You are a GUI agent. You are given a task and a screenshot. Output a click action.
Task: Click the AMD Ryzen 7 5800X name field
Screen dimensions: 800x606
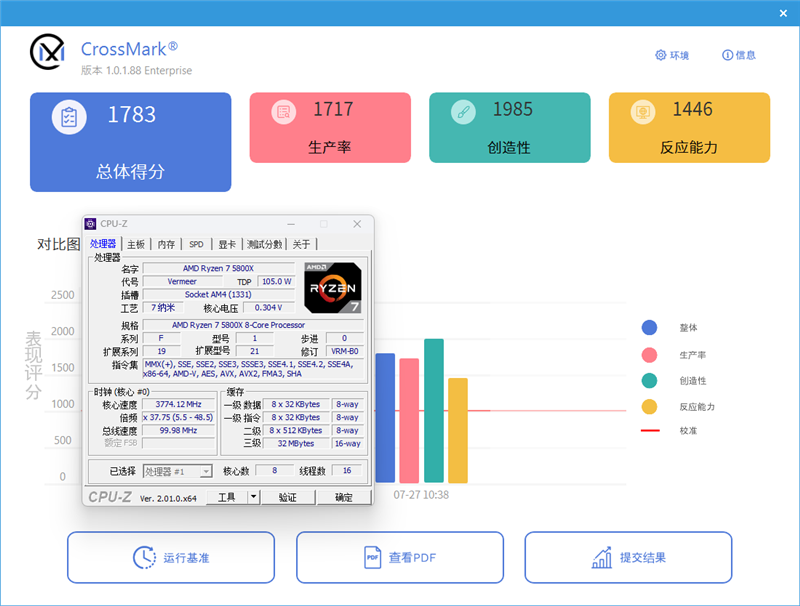(x=218, y=268)
